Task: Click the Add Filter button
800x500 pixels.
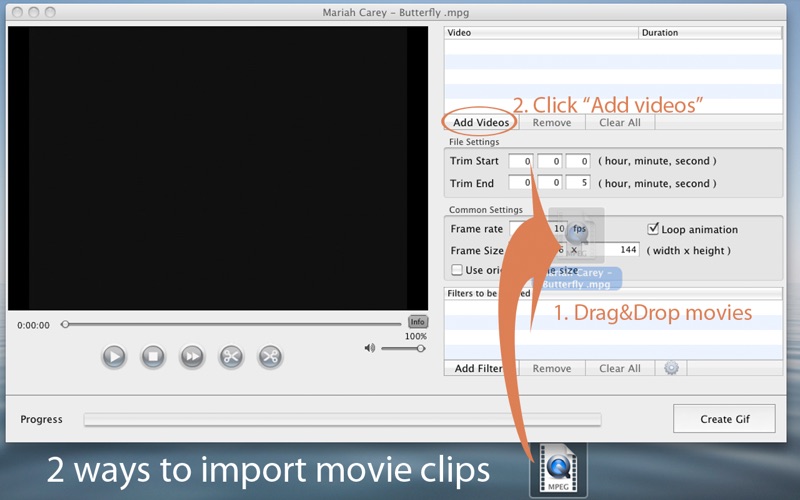Action: (479, 369)
